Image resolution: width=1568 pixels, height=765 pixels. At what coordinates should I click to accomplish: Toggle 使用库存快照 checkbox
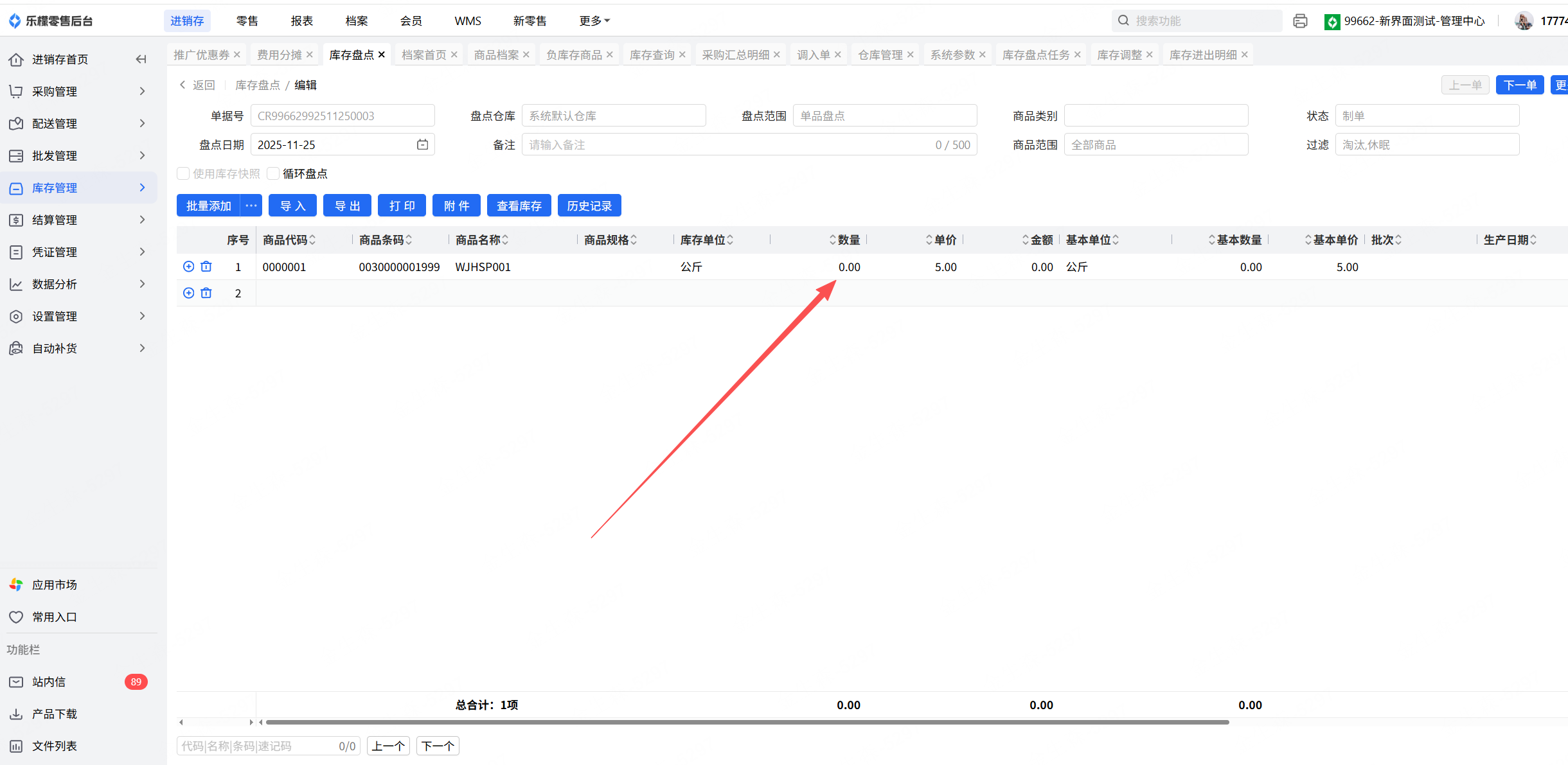(x=184, y=173)
